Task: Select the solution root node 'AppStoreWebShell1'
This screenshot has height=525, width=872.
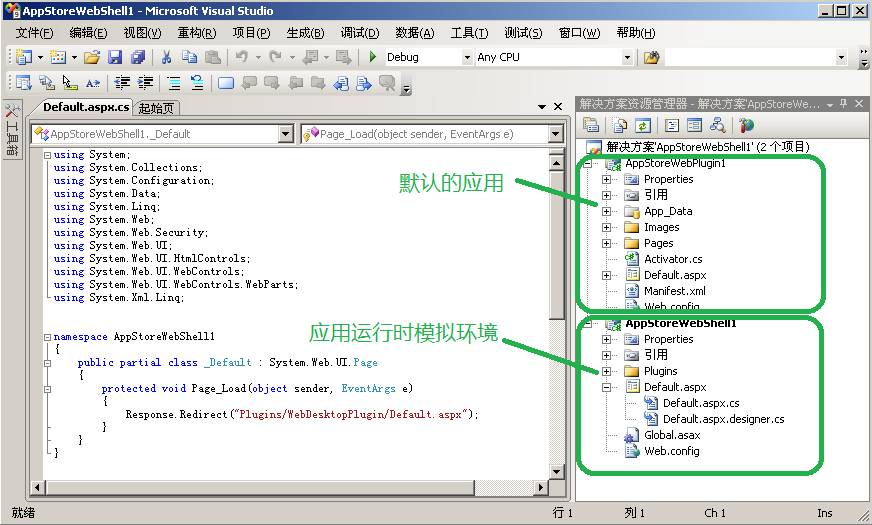Action: (x=707, y=147)
